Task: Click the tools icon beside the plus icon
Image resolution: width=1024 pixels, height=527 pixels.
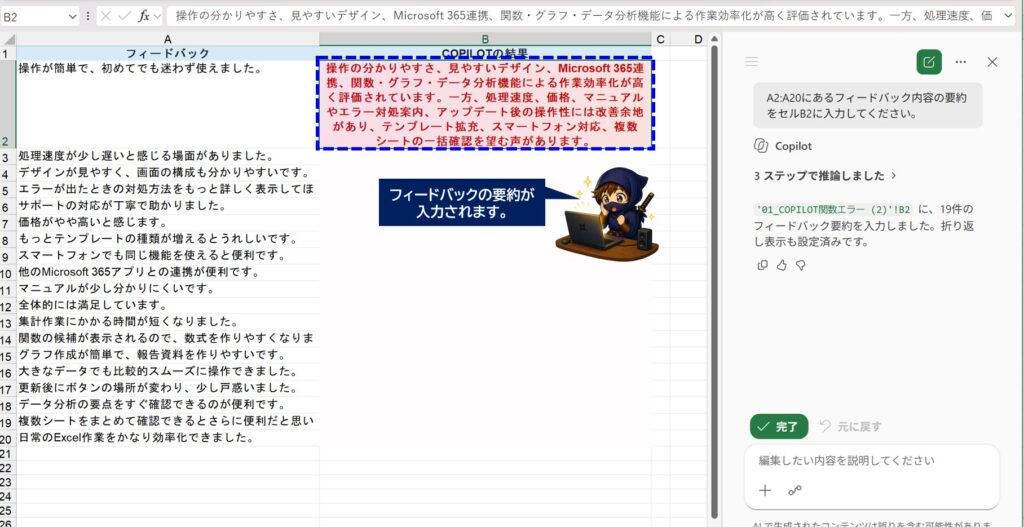Action: (x=795, y=490)
